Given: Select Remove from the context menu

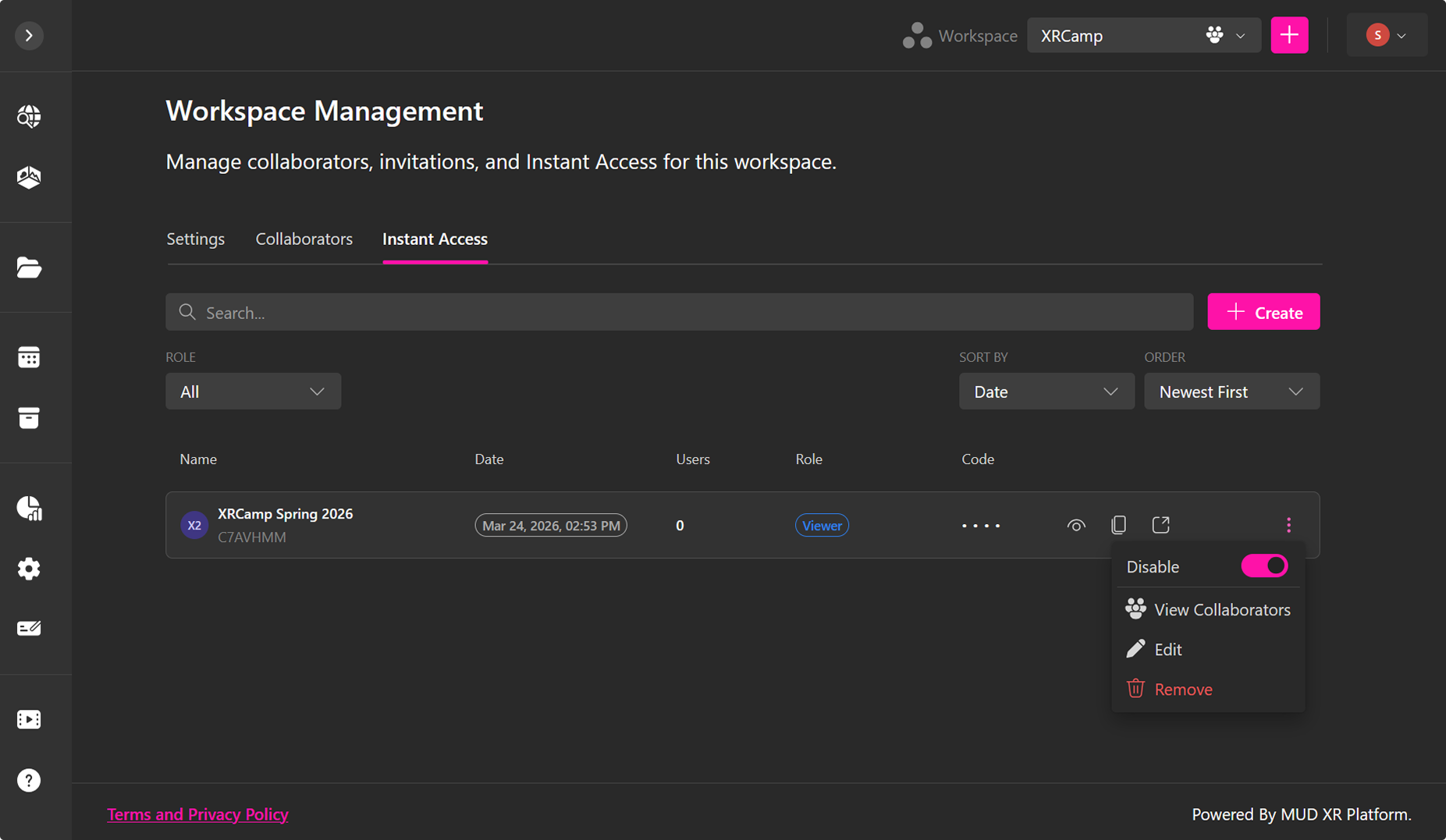Looking at the screenshot, I should [x=1182, y=689].
